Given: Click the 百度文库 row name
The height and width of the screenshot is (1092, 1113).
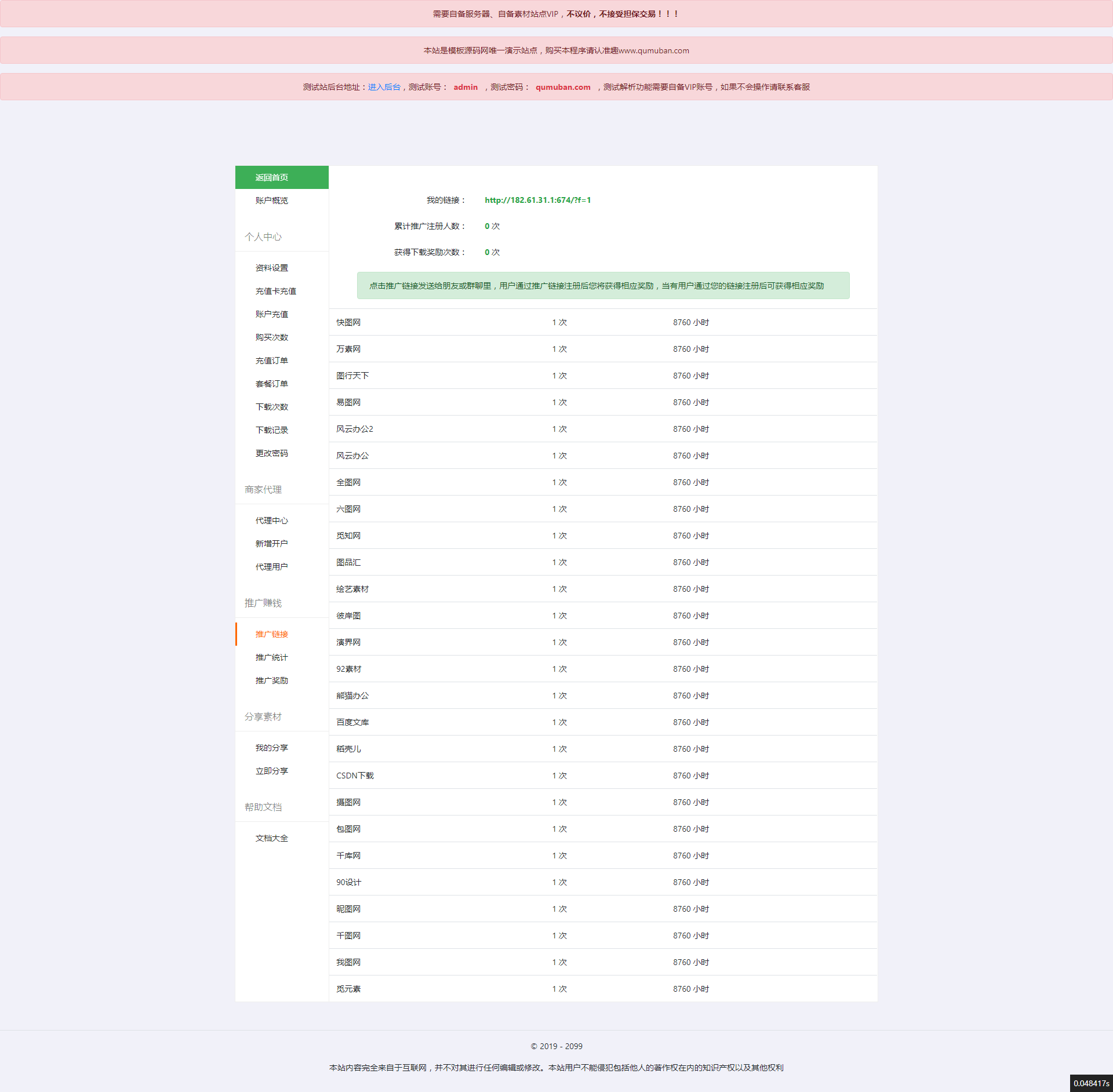Looking at the screenshot, I should (352, 722).
